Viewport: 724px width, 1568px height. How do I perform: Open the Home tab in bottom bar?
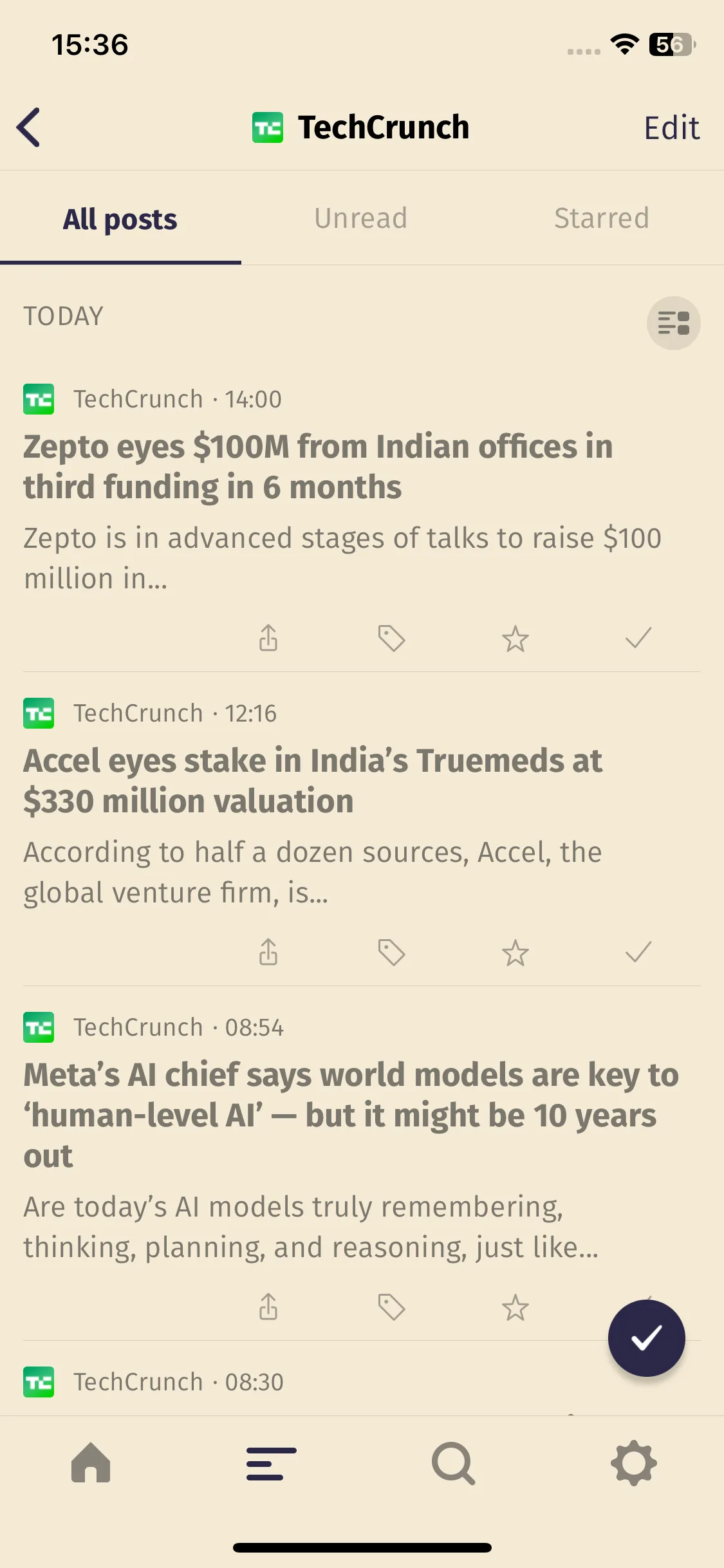click(x=91, y=1463)
